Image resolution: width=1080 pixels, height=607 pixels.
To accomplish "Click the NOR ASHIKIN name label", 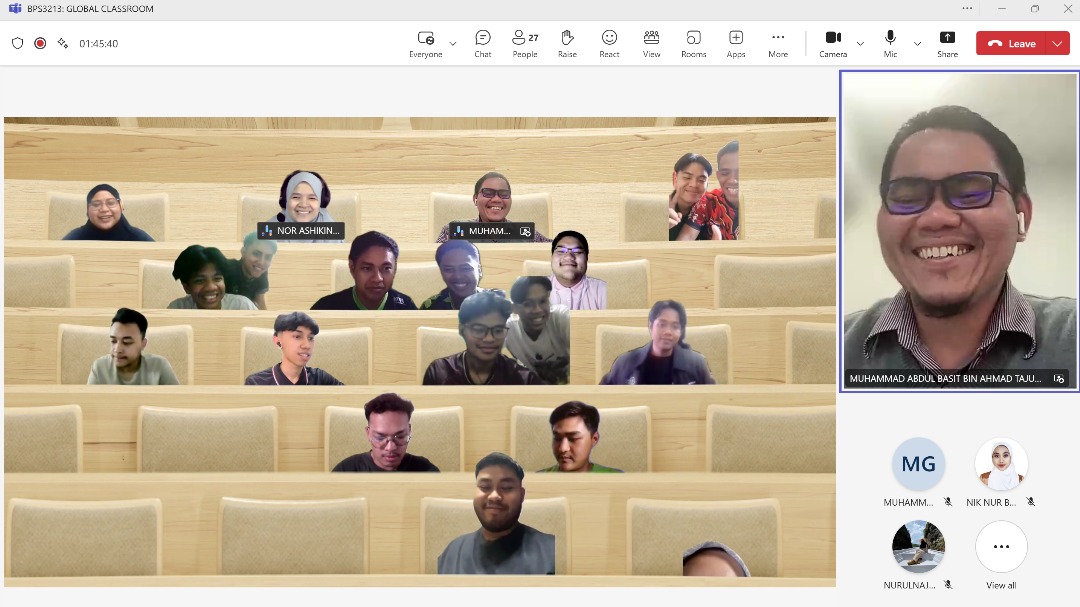I will click(x=308, y=231).
